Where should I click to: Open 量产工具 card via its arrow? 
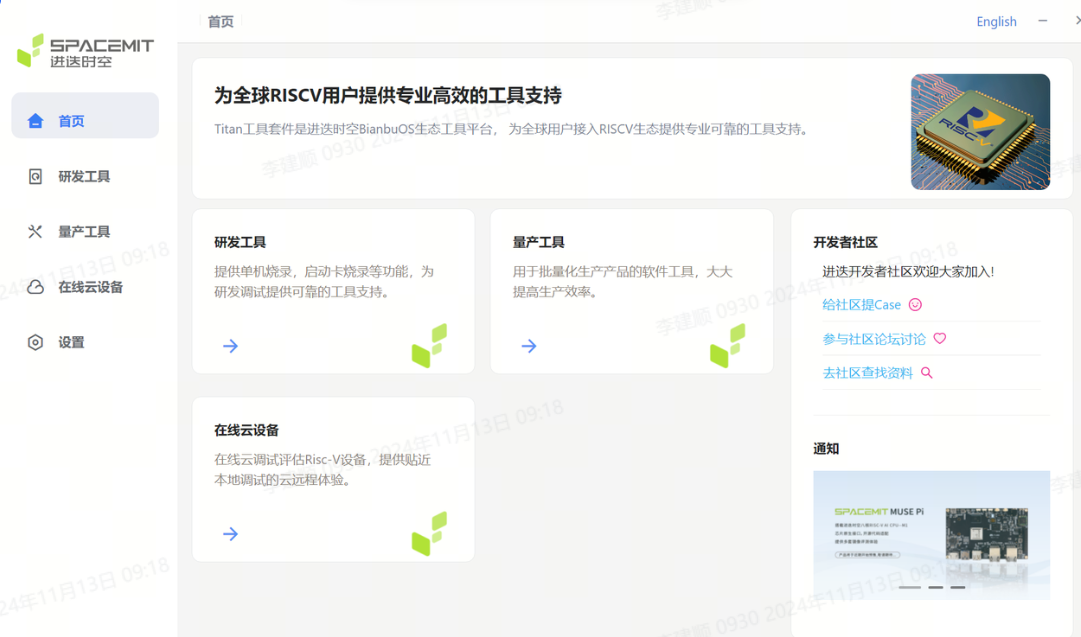click(x=529, y=346)
